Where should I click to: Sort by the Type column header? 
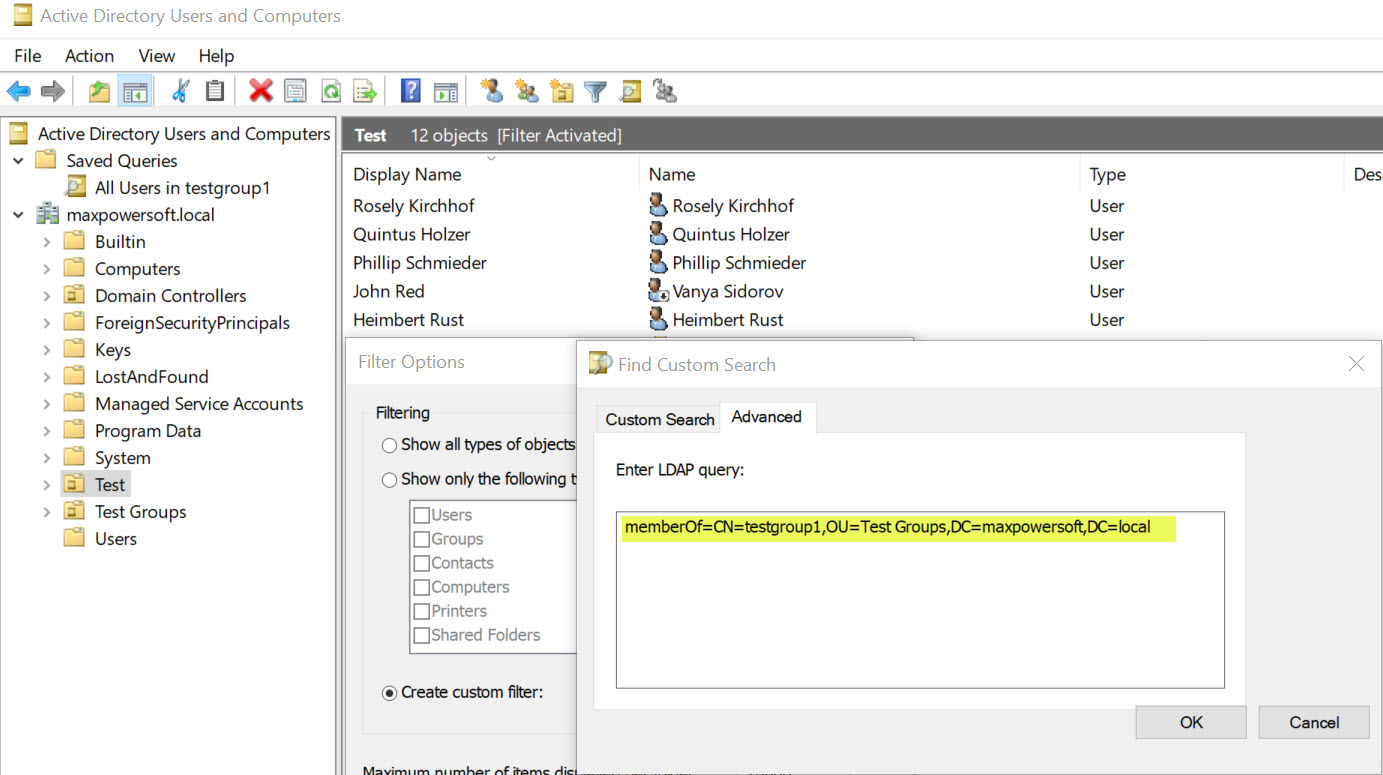pyautogui.click(x=1212, y=174)
